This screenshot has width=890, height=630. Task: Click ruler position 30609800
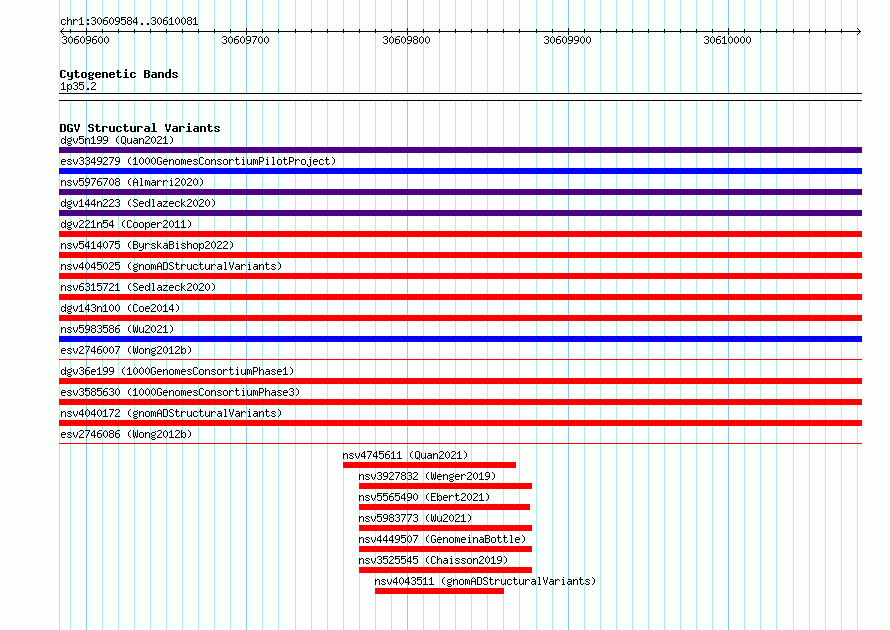coord(406,40)
